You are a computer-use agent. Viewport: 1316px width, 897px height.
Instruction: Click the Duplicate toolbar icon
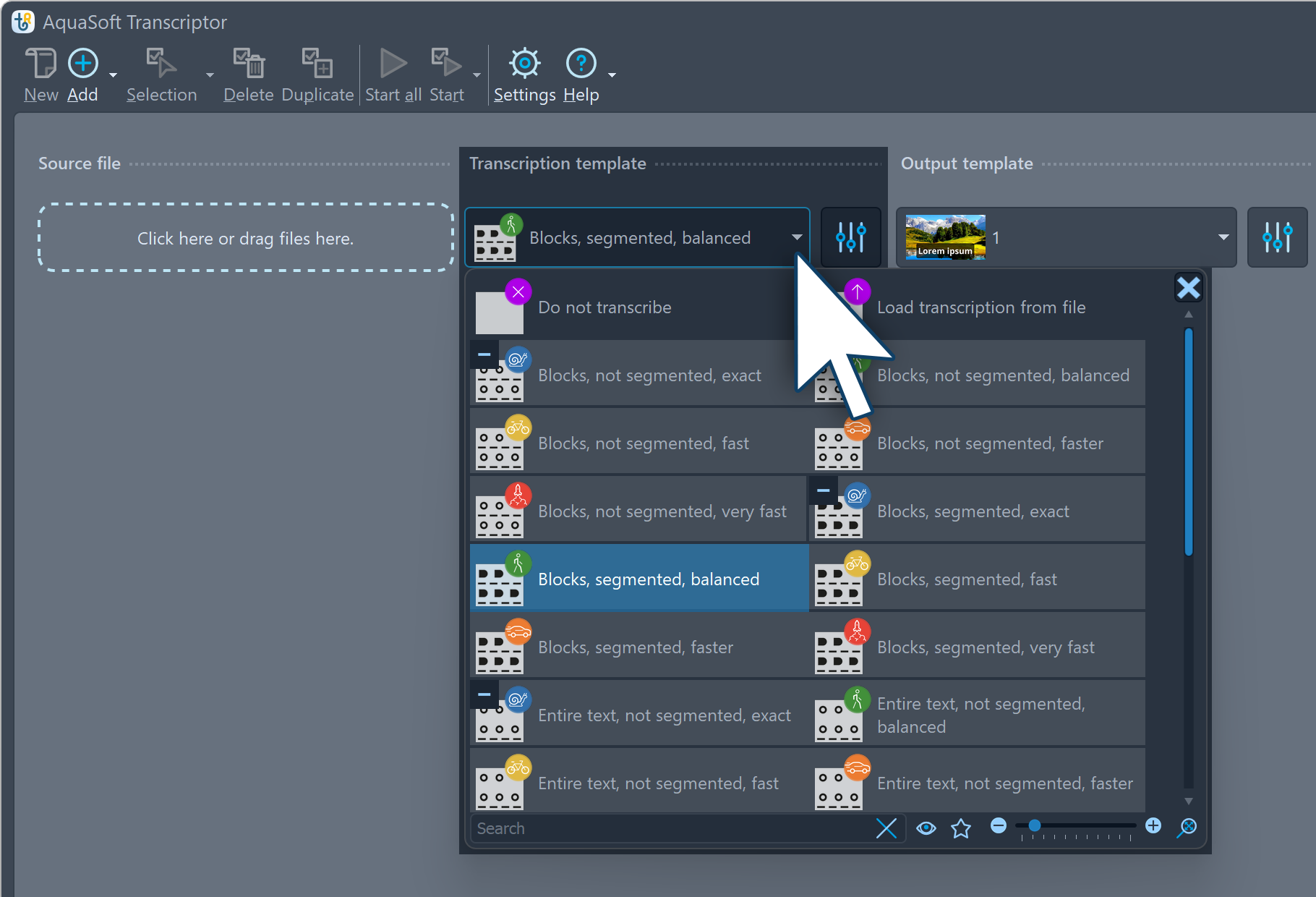tap(317, 64)
